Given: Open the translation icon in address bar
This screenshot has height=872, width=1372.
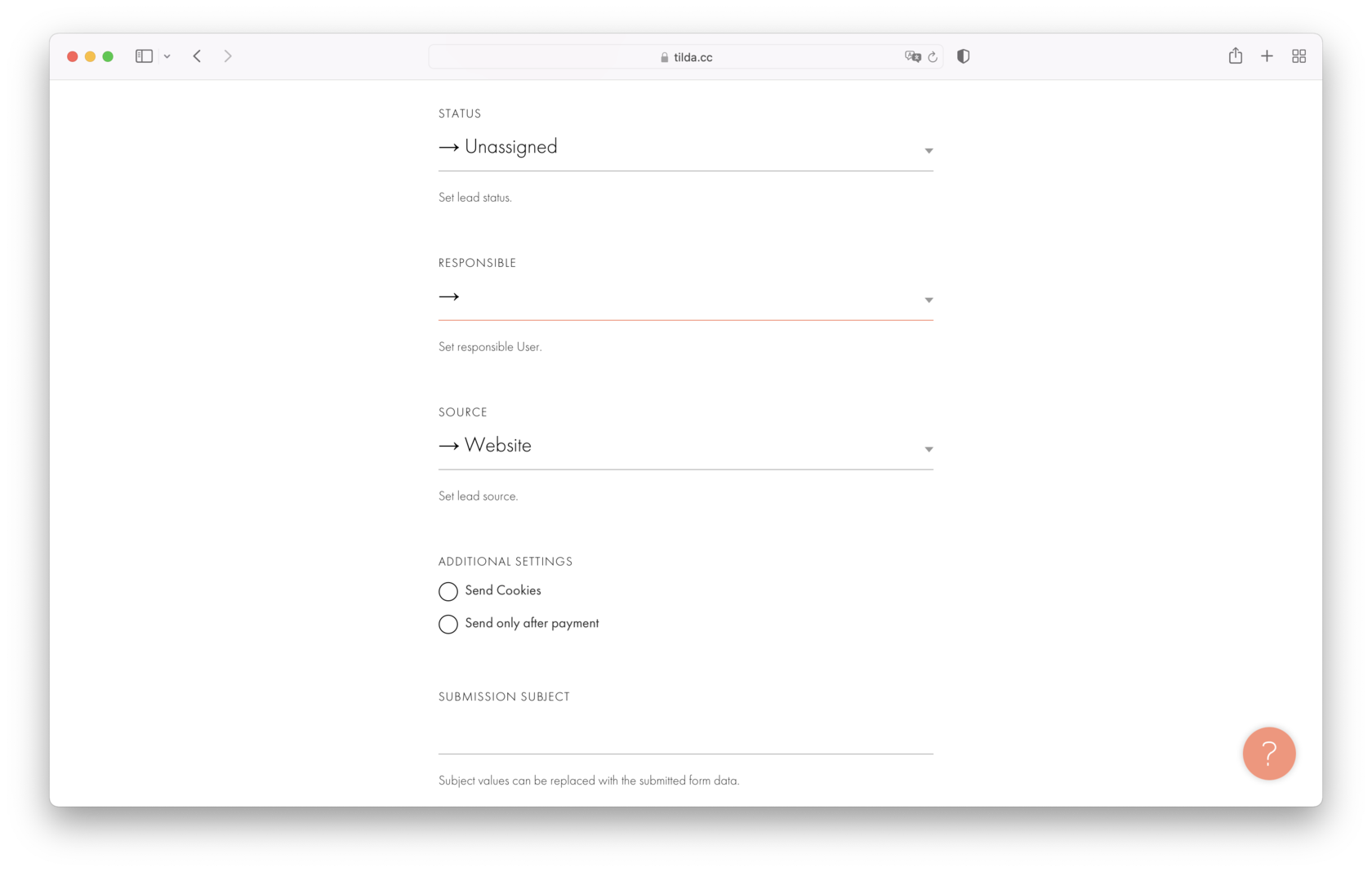Looking at the screenshot, I should (913, 56).
